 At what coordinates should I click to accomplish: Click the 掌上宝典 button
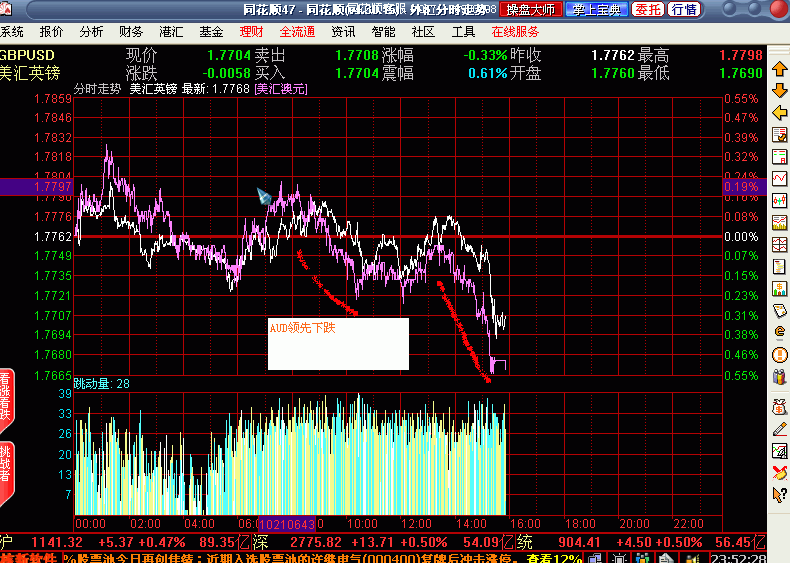coord(597,9)
